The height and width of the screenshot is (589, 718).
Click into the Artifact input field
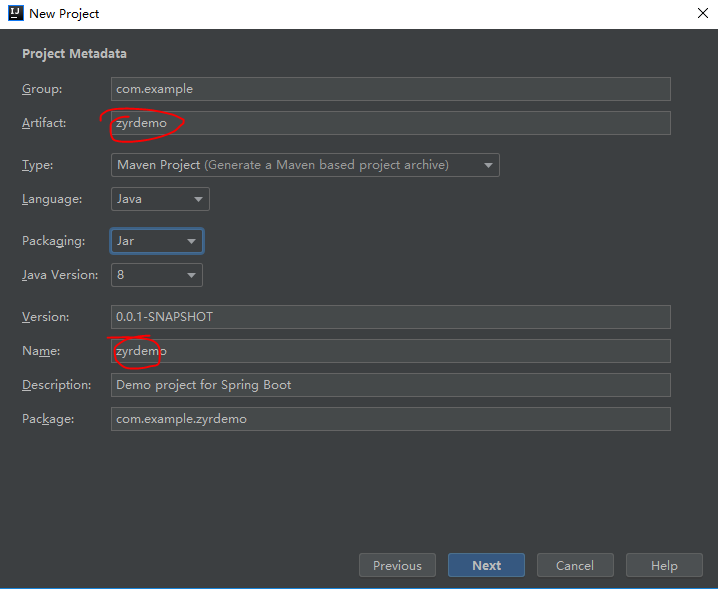(391, 123)
